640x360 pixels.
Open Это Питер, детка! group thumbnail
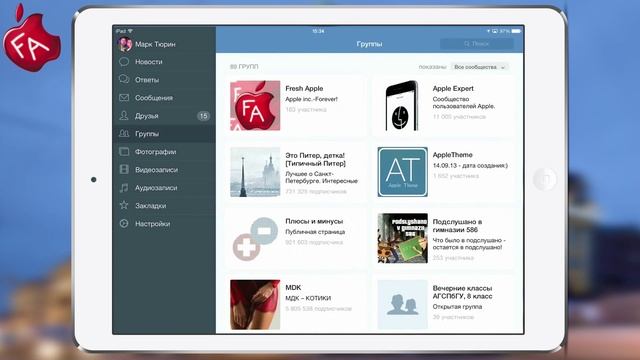(x=255, y=172)
